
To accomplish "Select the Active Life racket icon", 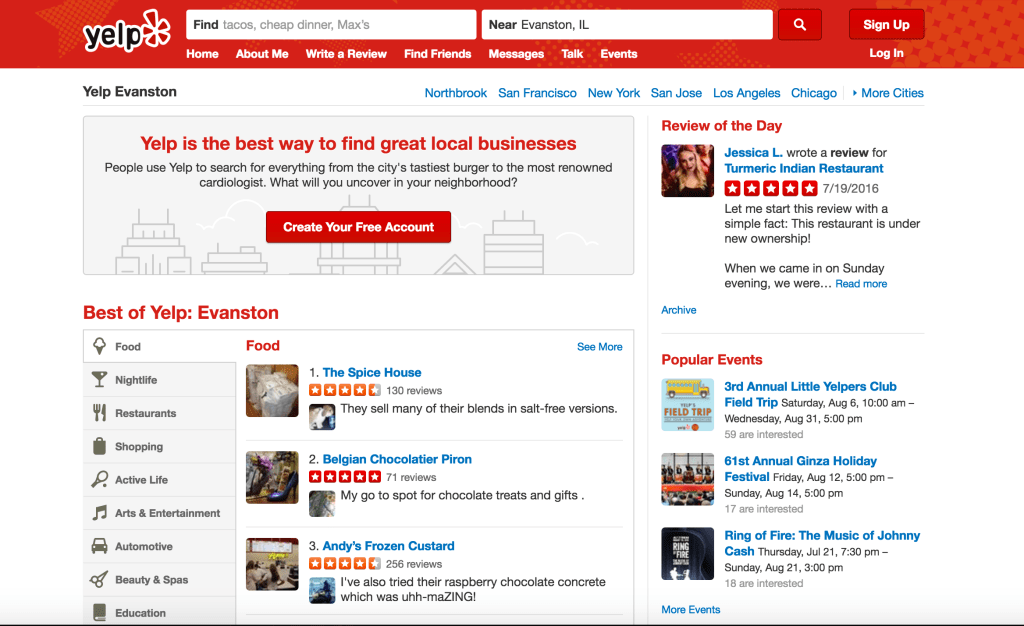I will click(99, 479).
